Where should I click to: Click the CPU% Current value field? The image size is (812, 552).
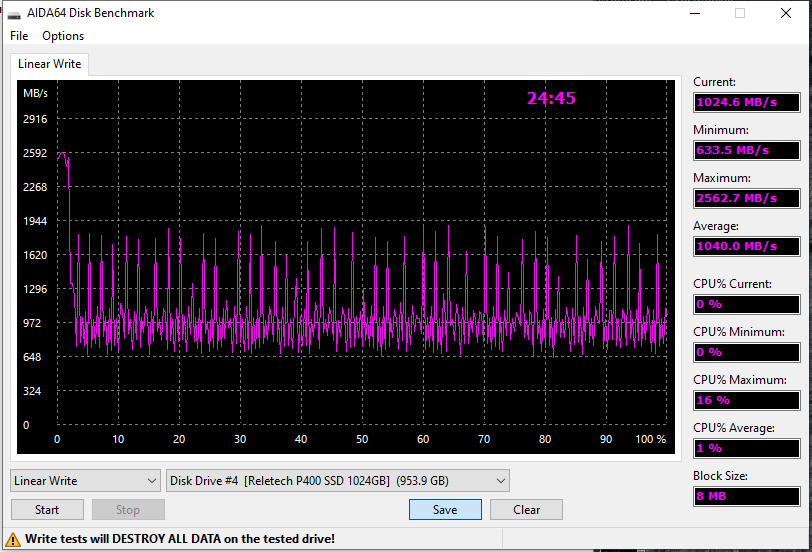[x=747, y=304]
